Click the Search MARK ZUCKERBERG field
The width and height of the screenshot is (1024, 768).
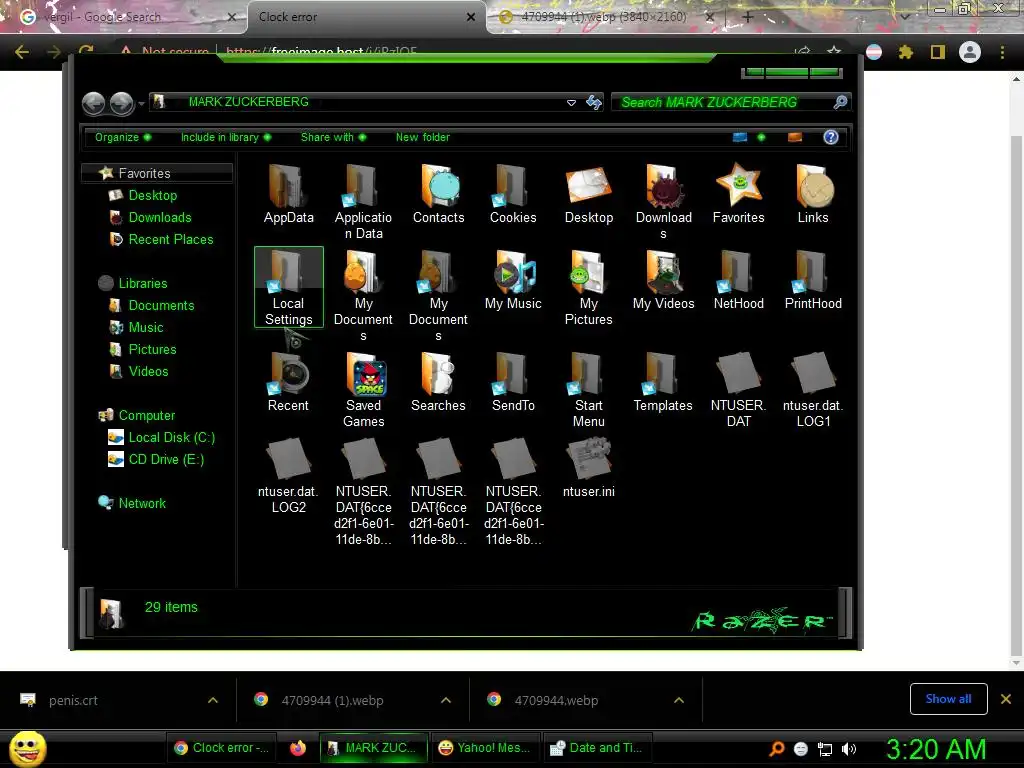click(730, 102)
